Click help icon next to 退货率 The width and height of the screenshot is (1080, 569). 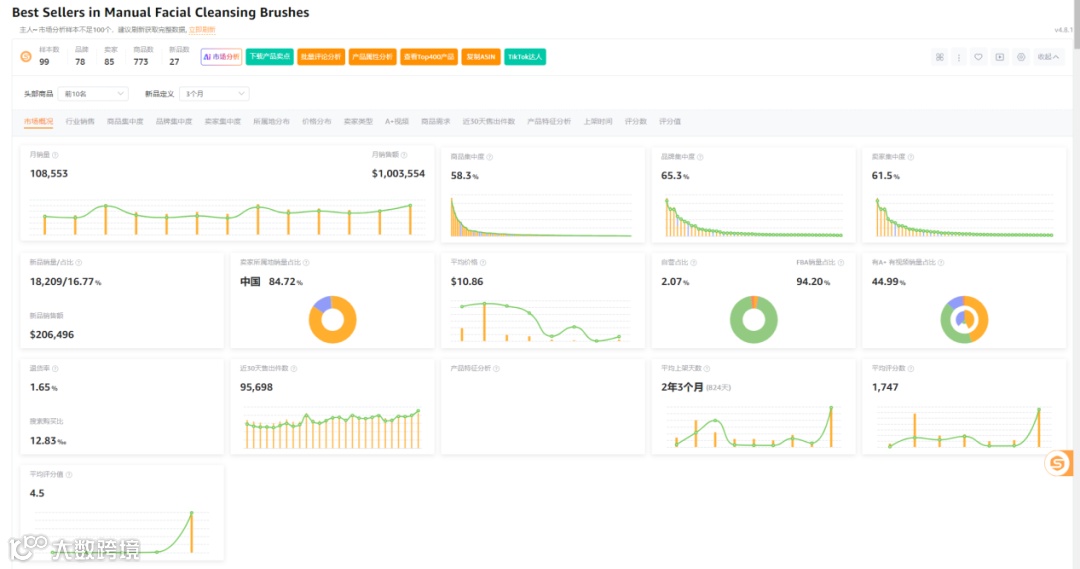[55, 369]
